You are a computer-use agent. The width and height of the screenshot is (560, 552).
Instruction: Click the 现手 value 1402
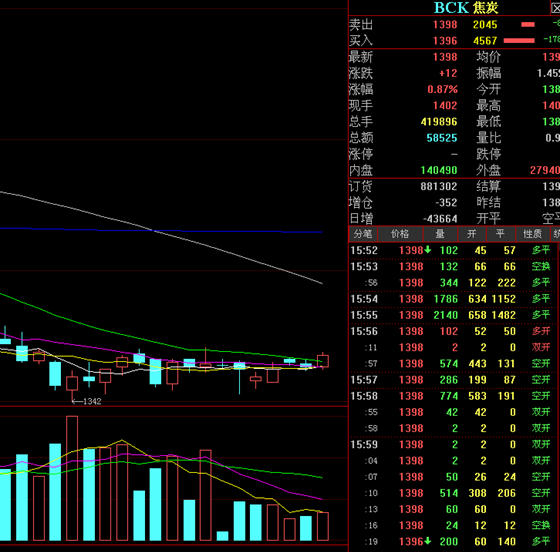point(445,106)
